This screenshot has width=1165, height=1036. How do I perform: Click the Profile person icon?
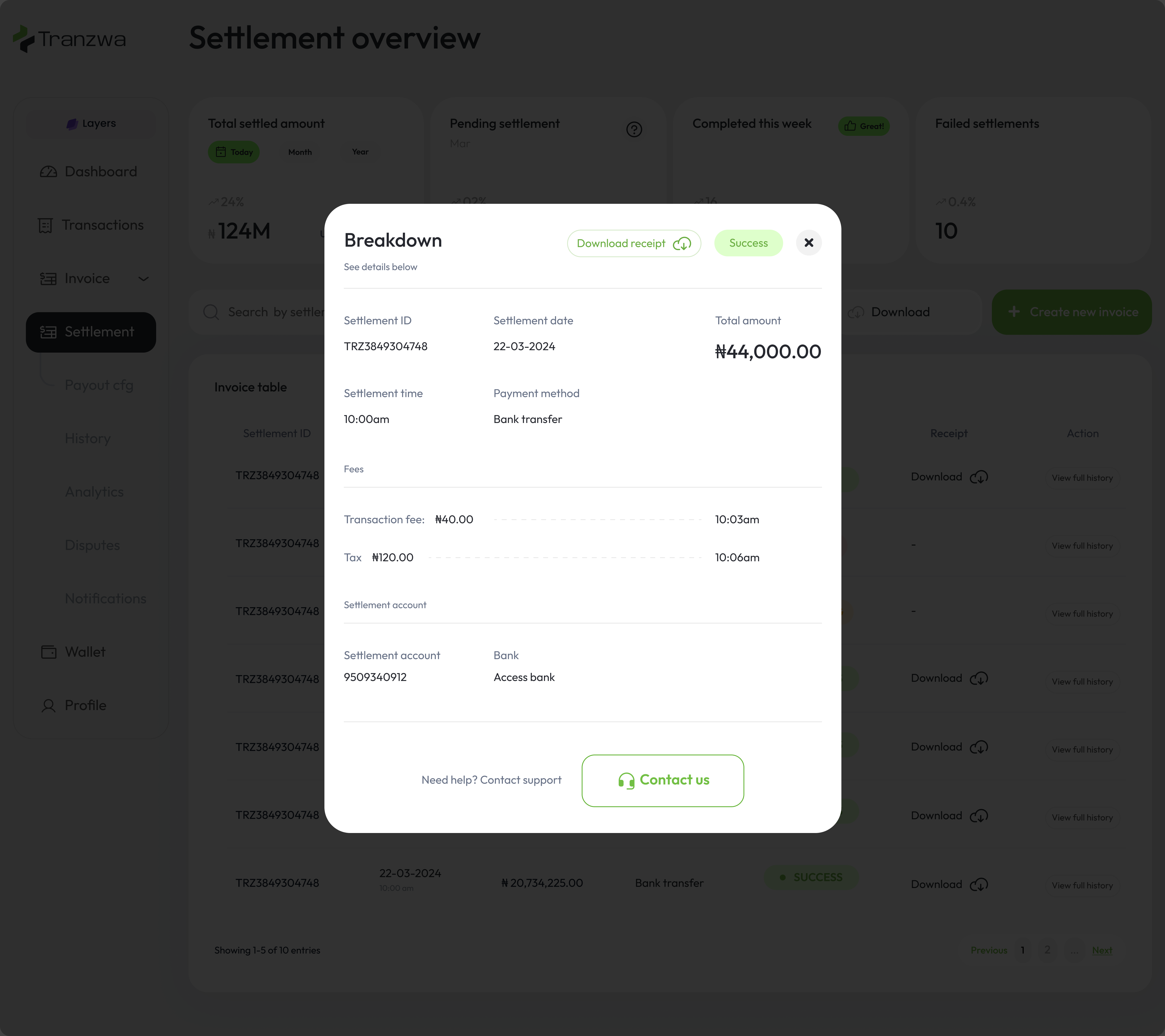[49, 706]
